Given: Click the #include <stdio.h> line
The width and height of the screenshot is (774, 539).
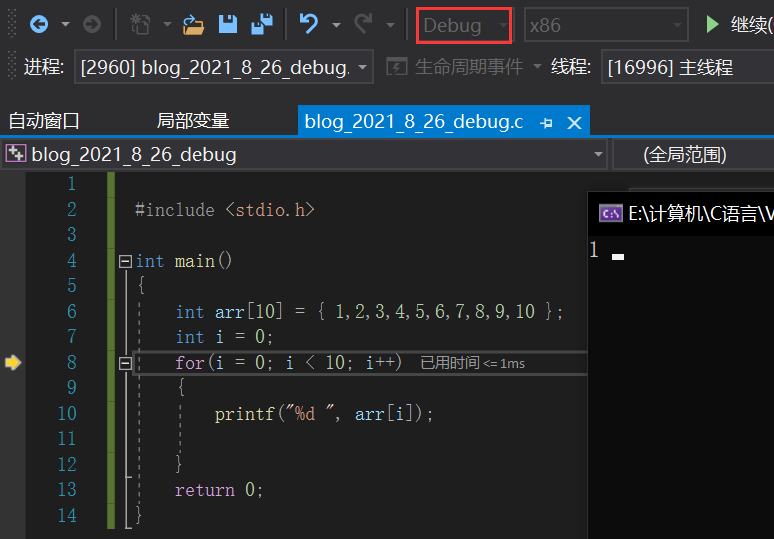Looking at the screenshot, I should tap(225, 210).
